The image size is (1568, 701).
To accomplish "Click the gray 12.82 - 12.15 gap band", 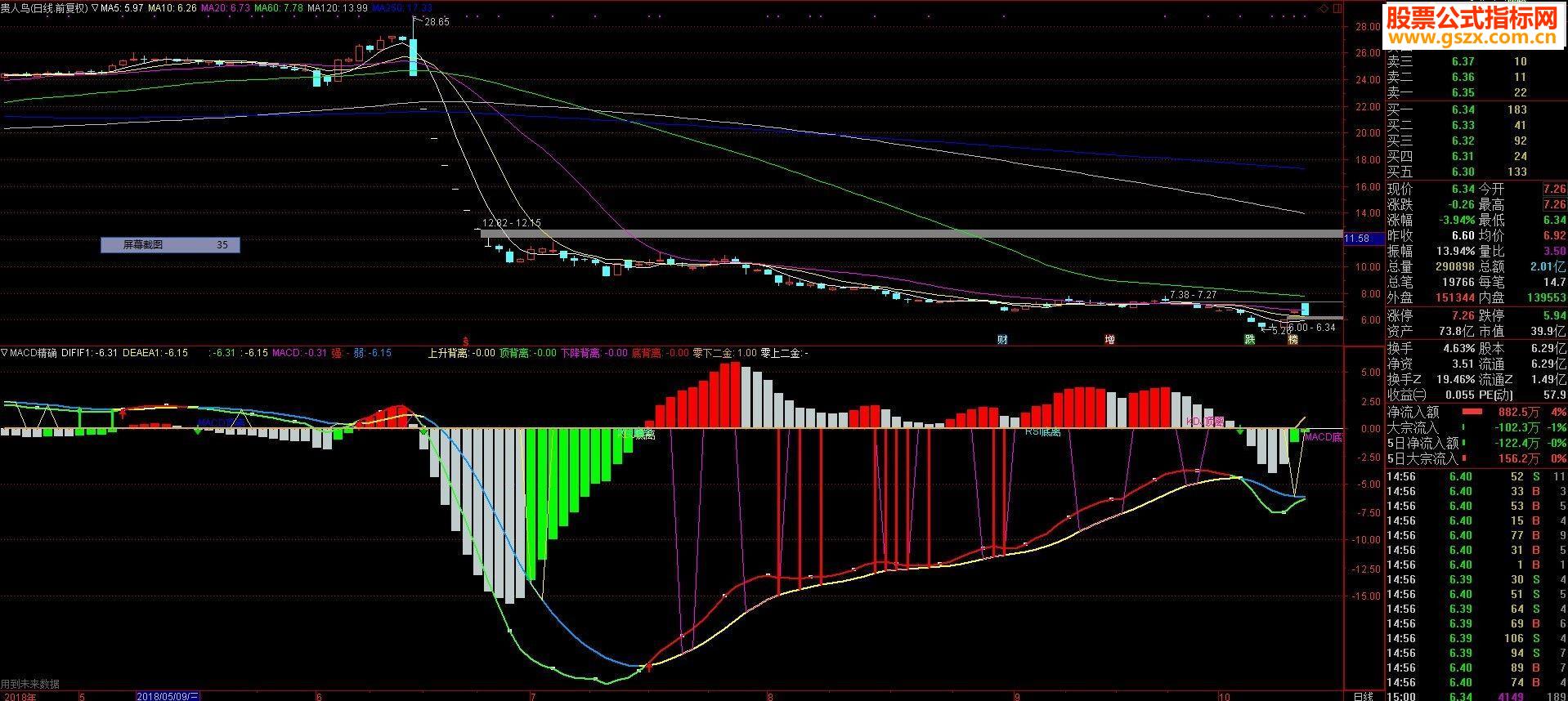I will pyautogui.click(x=912, y=234).
